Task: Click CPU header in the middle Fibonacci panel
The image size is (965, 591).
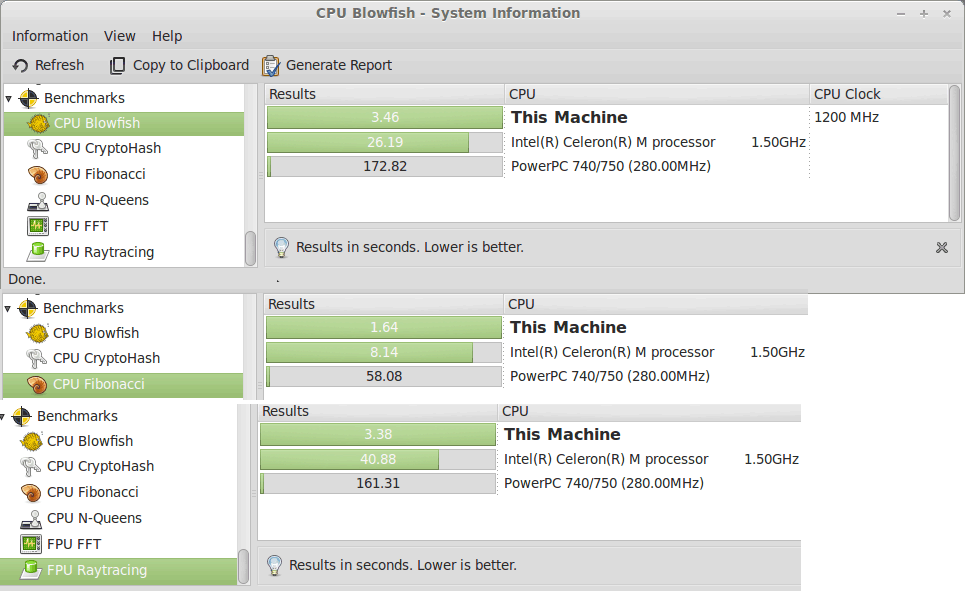Action: tap(655, 304)
